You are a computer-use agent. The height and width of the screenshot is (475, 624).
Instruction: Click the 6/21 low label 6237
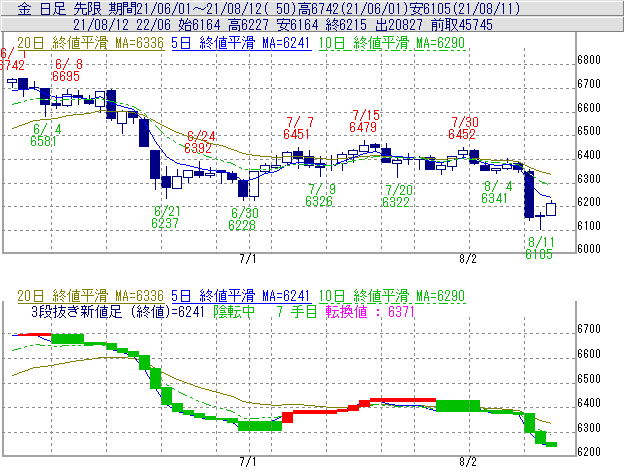tap(166, 224)
